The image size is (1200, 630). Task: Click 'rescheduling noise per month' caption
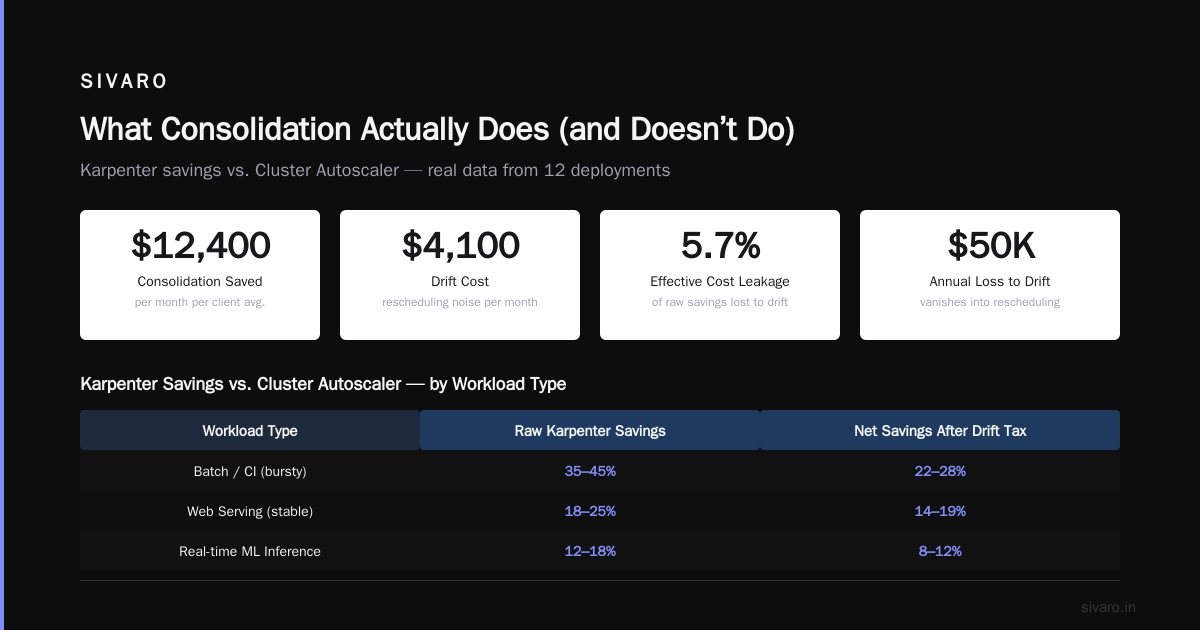click(x=460, y=302)
